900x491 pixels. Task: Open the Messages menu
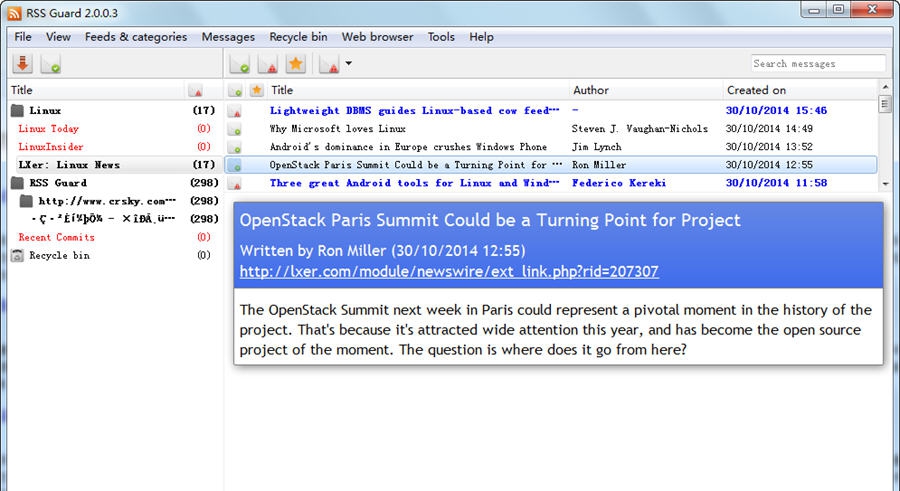pos(228,37)
